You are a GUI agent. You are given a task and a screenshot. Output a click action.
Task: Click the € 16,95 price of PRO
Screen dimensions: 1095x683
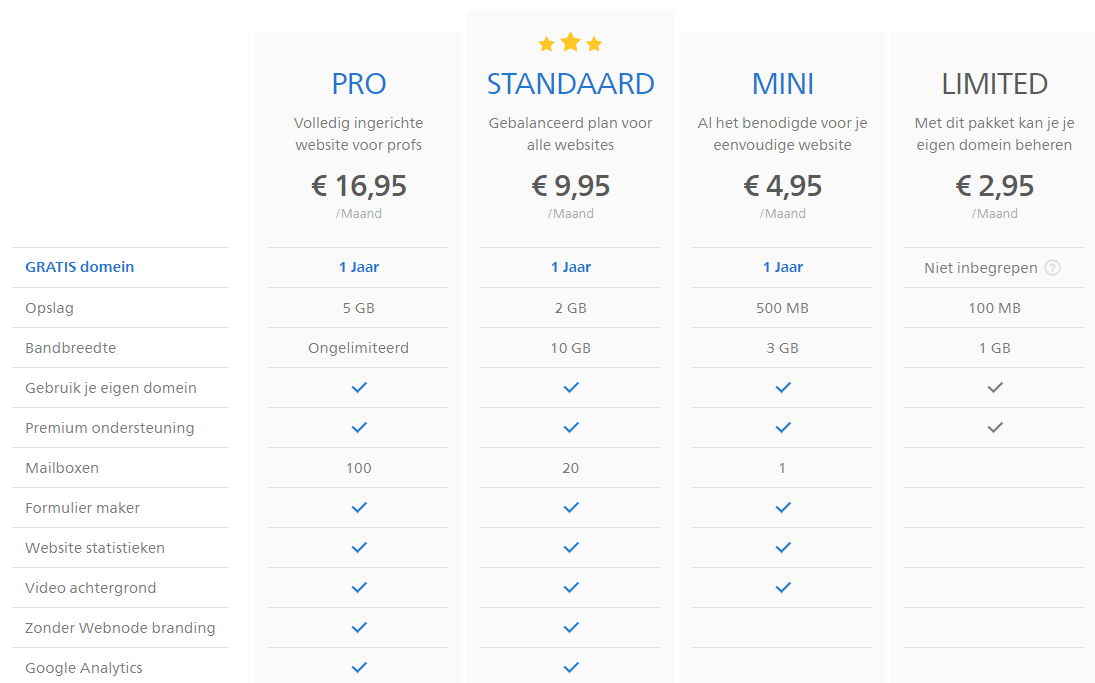tap(359, 186)
